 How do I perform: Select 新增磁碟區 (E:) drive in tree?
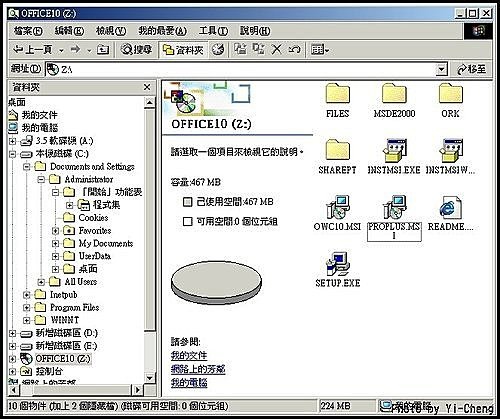pos(66,346)
